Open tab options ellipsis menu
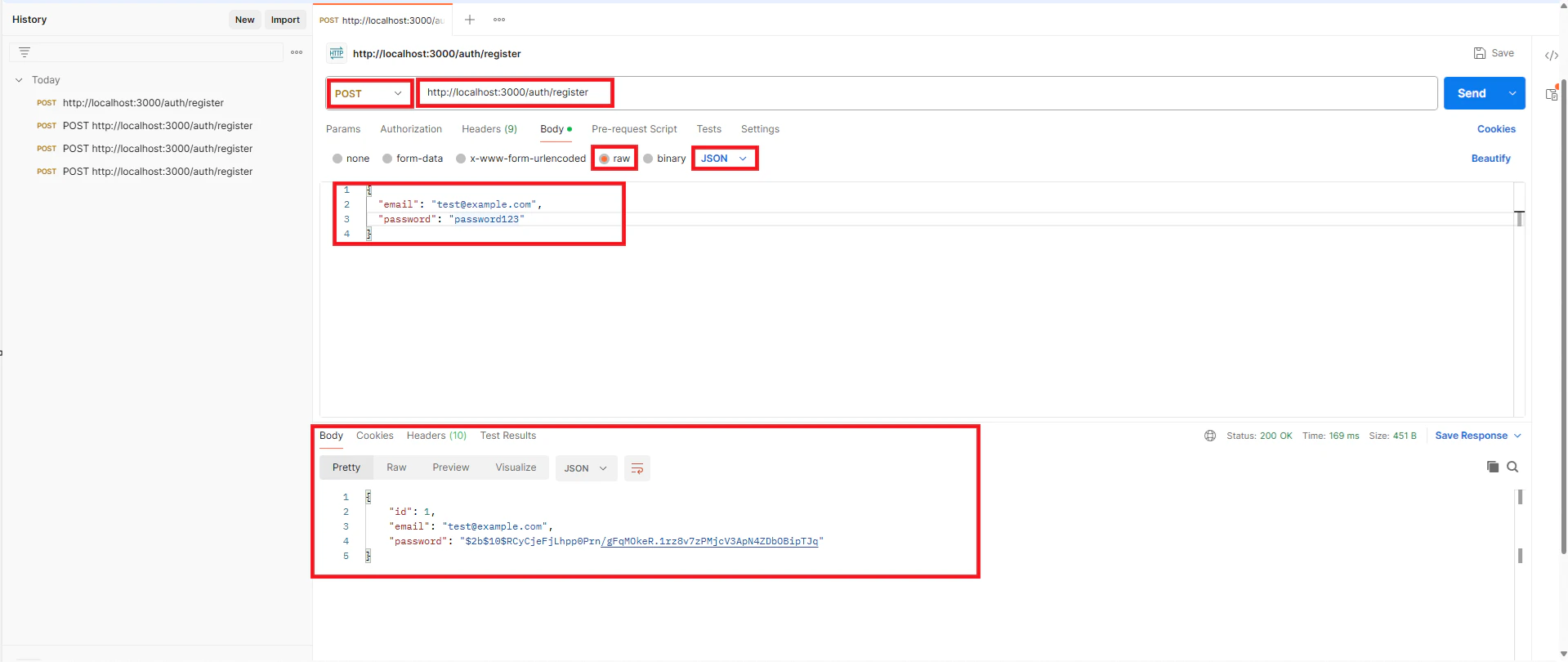 pyautogui.click(x=499, y=20)
